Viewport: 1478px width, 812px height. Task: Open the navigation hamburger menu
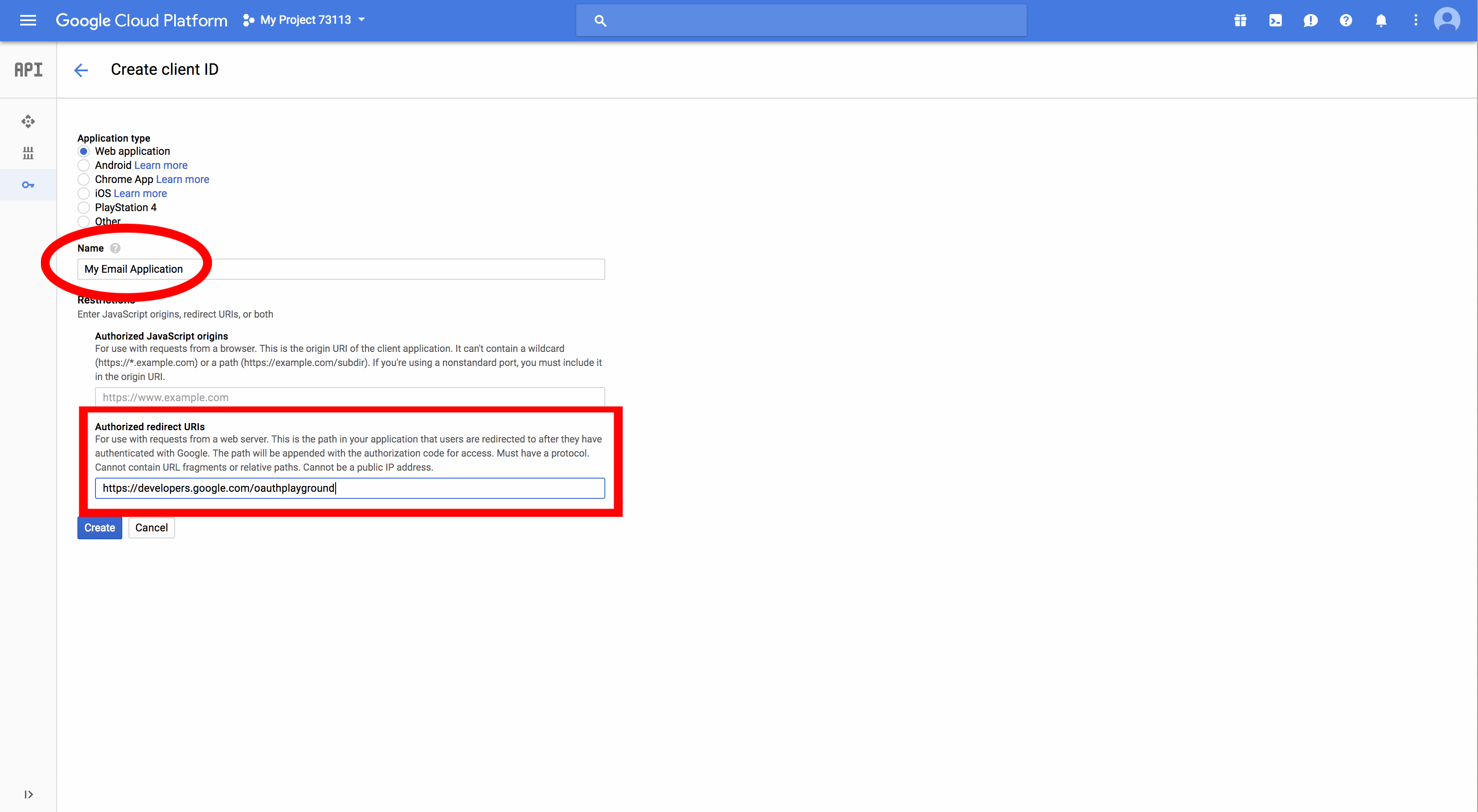pyautogui.click(x=28, y=20)
